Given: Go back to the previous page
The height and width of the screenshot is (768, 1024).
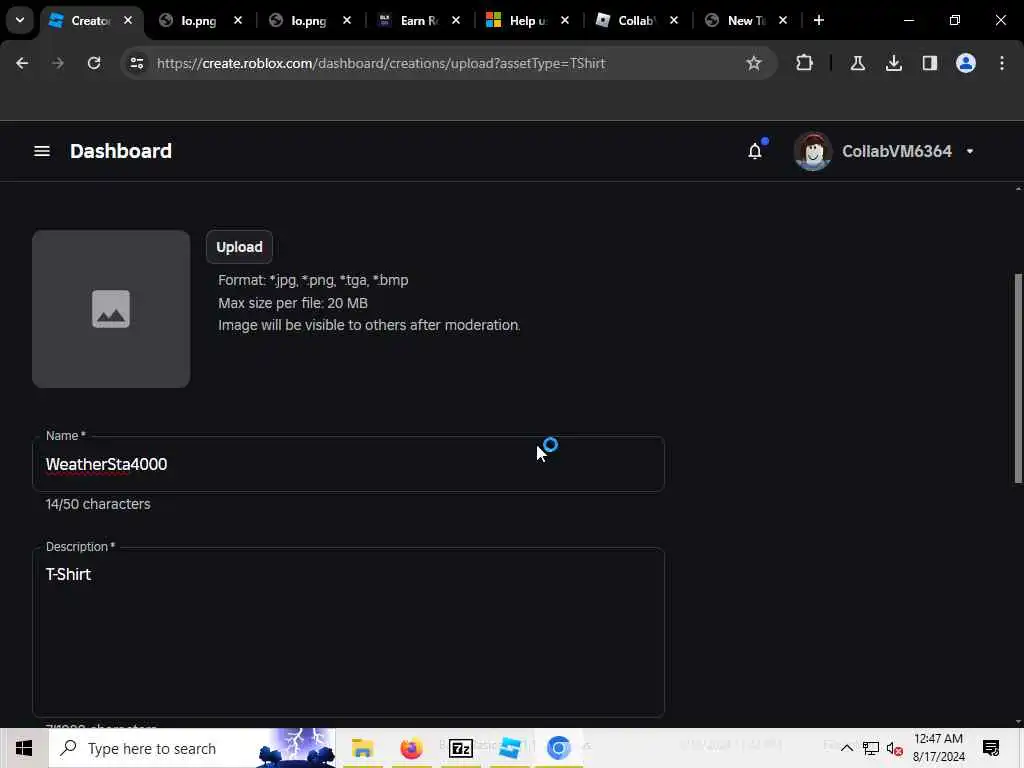Looking at the screenshot, I should 22,63.
